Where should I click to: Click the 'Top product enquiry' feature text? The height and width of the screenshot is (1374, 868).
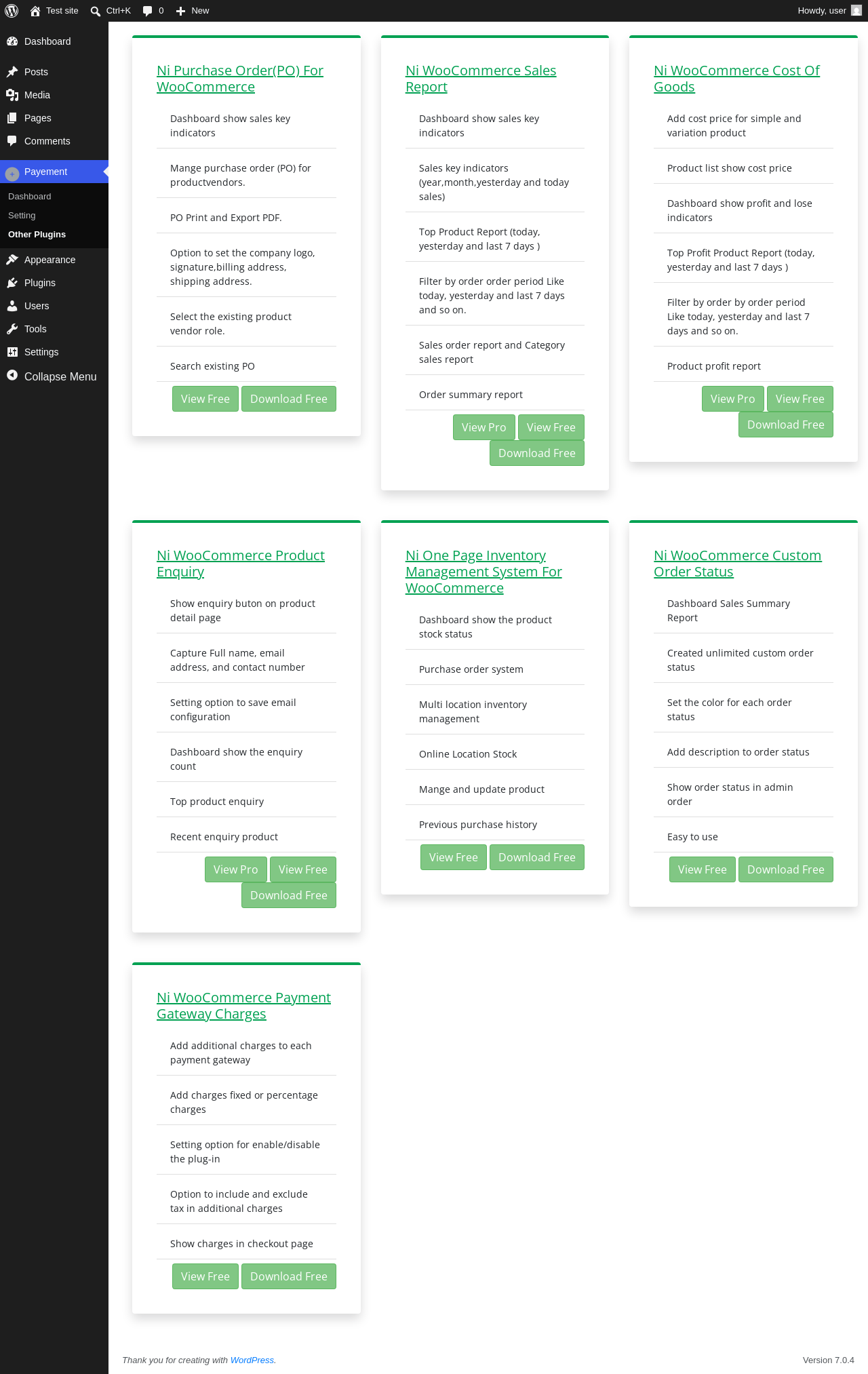pyautogui.click(x=217, y=802)
